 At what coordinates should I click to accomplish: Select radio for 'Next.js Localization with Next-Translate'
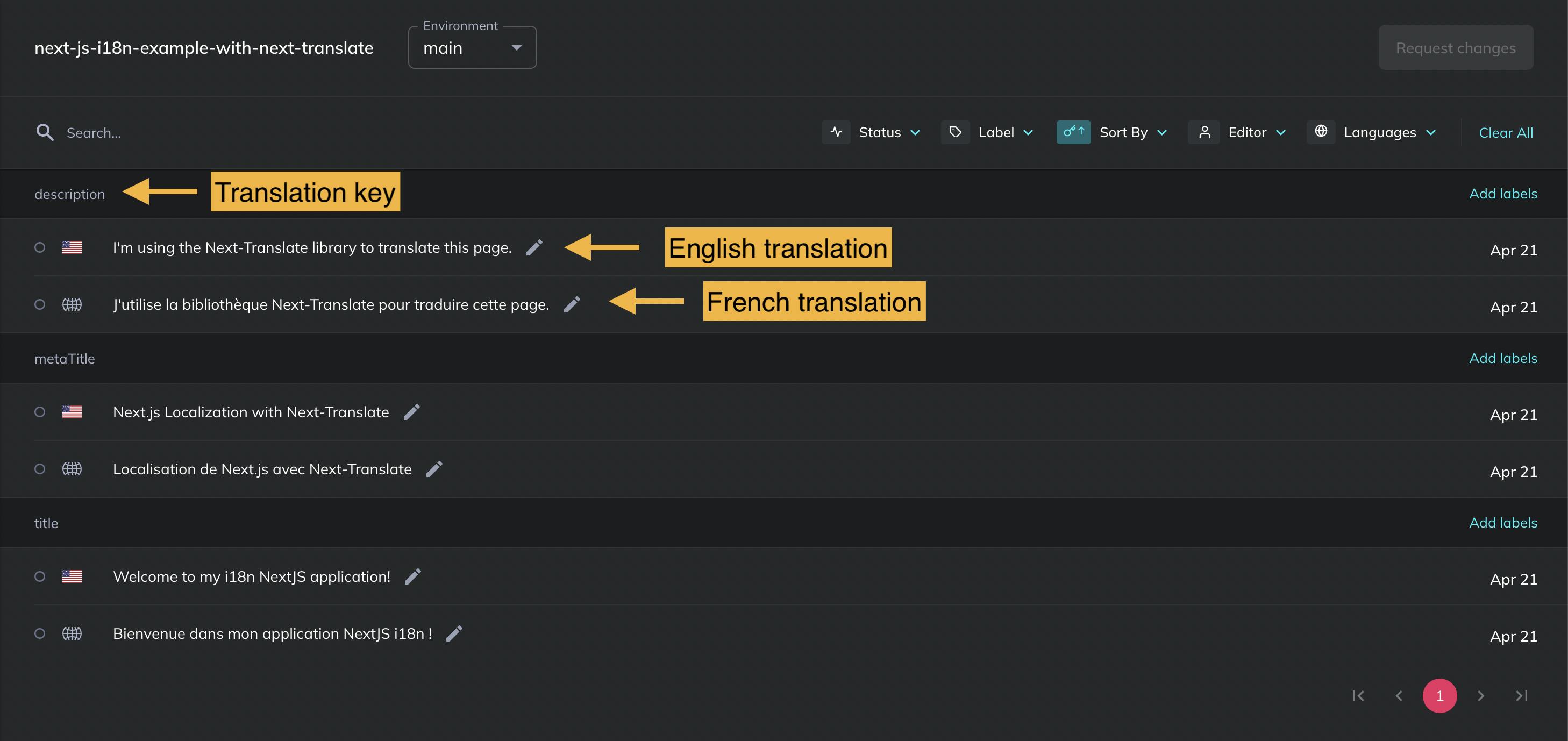pyautogui.click(x=40, y=412)
